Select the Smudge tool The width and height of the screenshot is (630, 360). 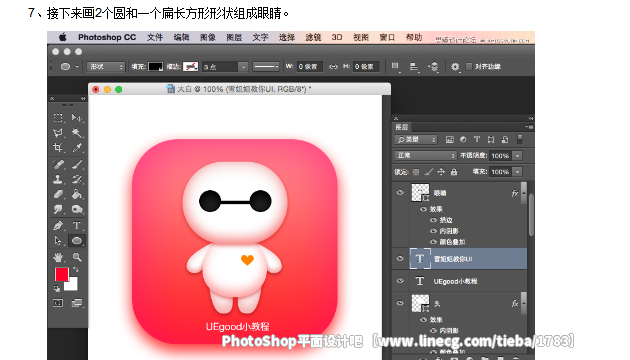(58, 209)
